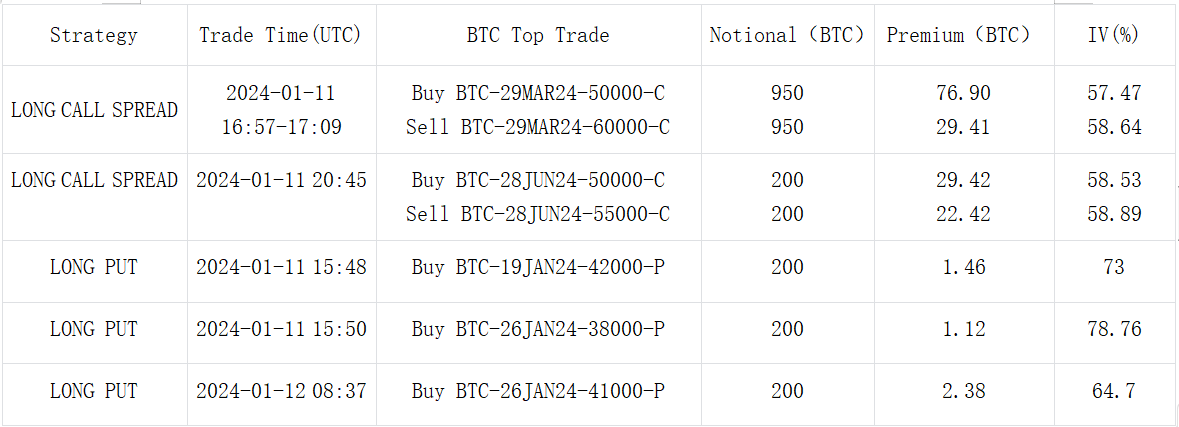1179x427 pixels.
Task: Select the Buy BTC-19JAN24-42000-P cell
Action: point(538,267)
